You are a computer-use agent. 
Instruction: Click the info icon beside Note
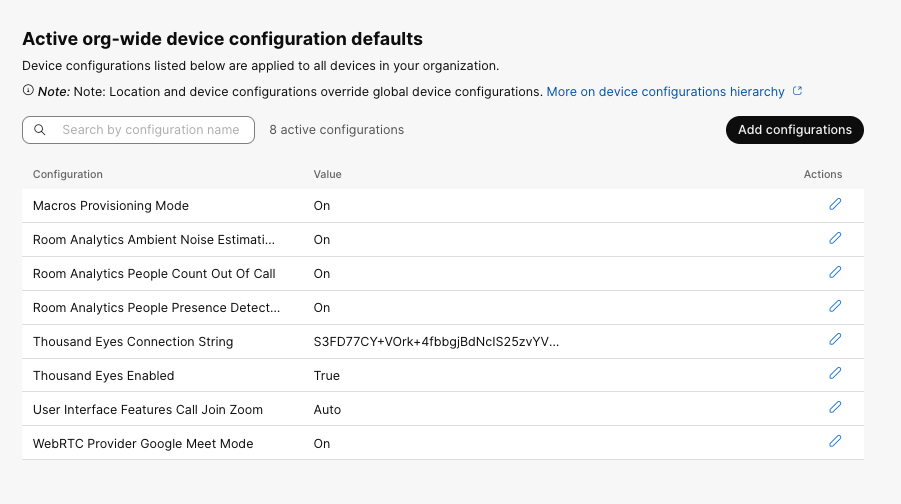[28, 91]
